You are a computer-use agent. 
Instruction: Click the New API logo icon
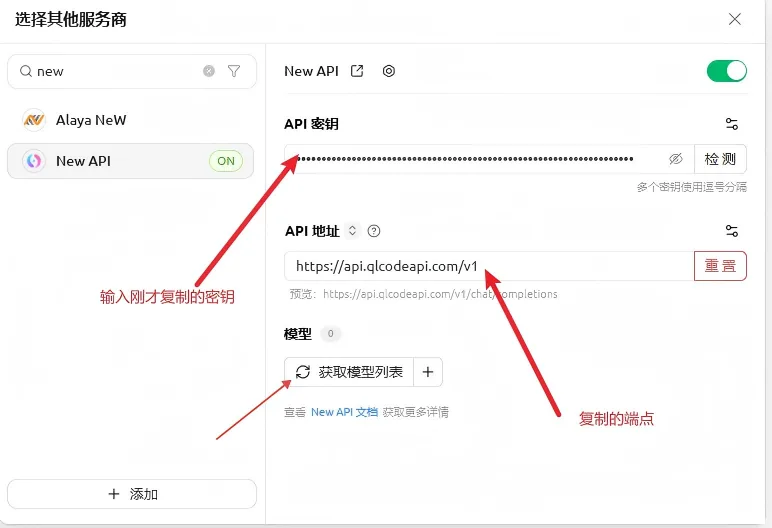(34, 161)
